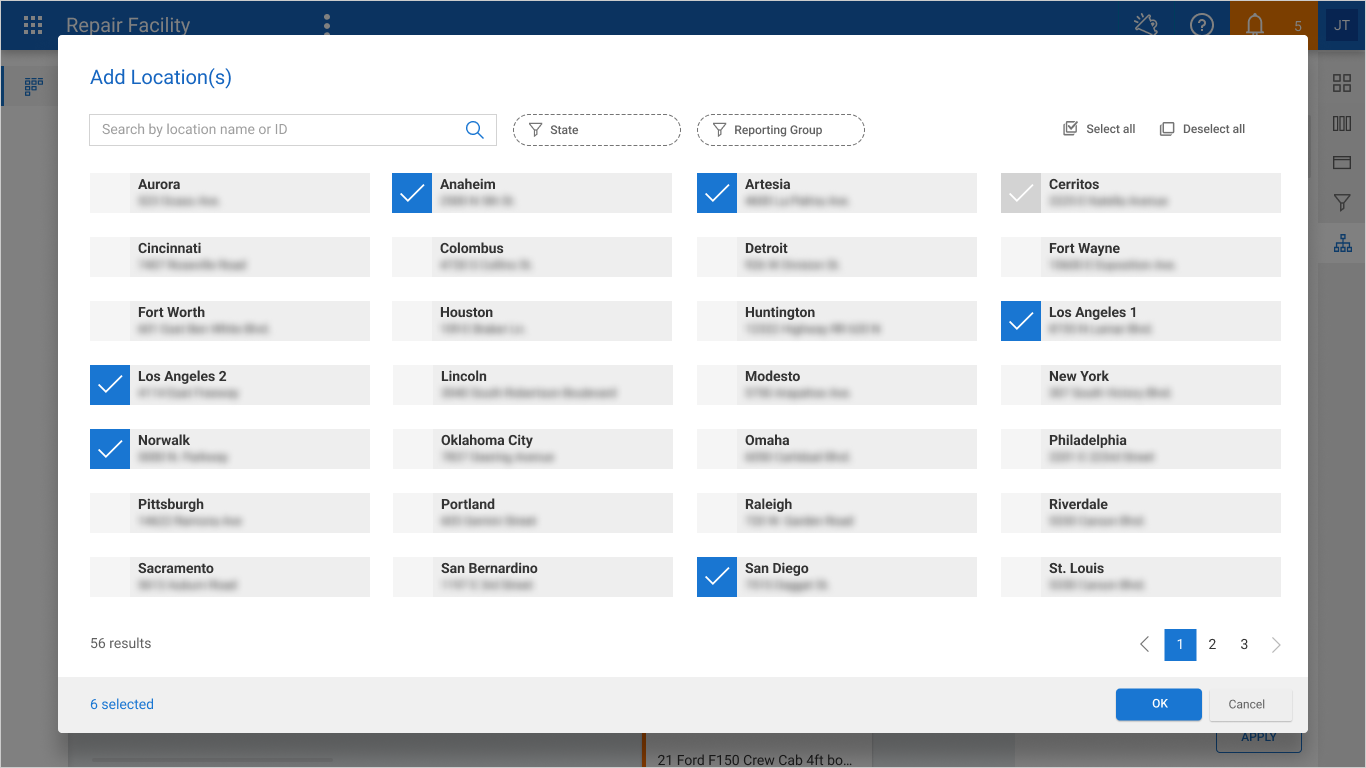Select the Lincoln location card

pos(533,385)
